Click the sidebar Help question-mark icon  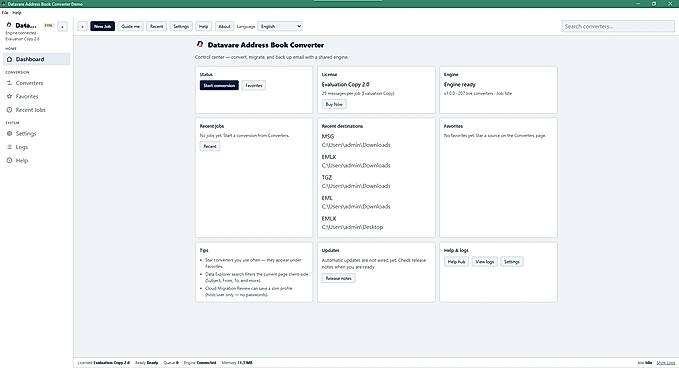[10, 160]
